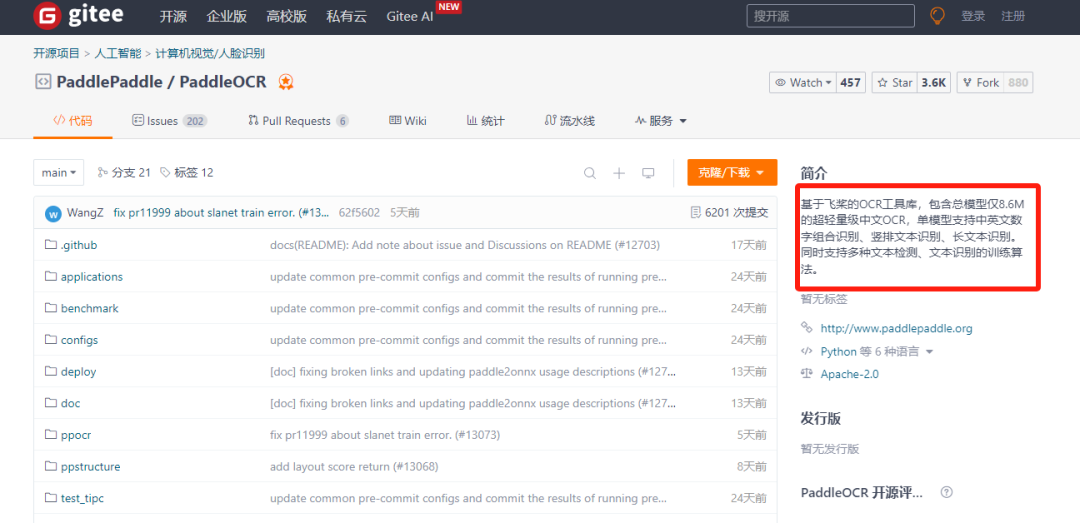Open the latest commit message 'fix pr11999 about slanet'
The image size is (1080, 523).
(221, 213)
